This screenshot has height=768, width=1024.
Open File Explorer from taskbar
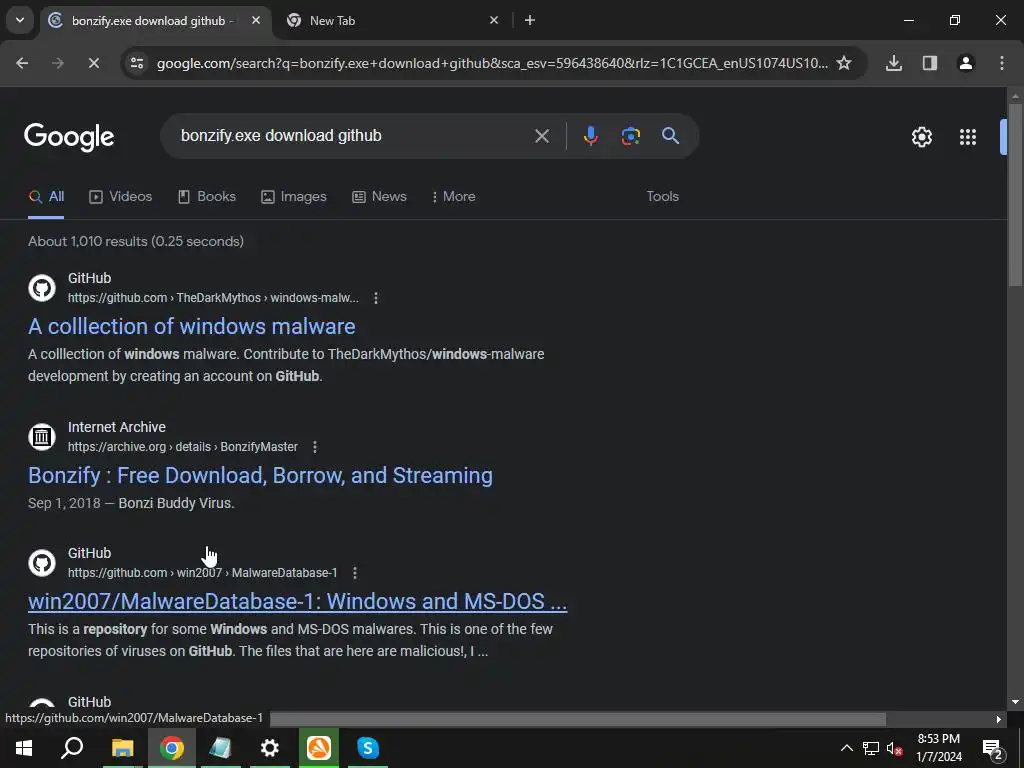[x=122, y=748]
